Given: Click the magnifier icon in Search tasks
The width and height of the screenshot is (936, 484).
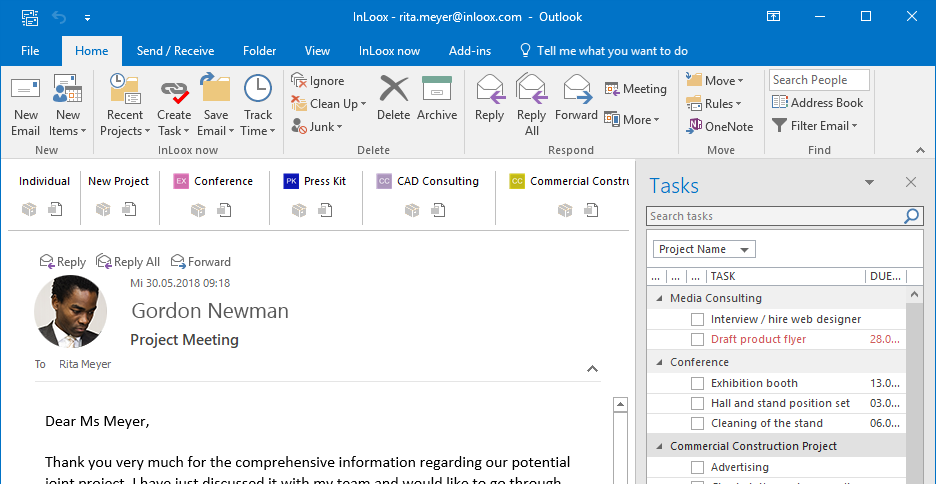Looking at the screenshot, I should pos(912,216).
